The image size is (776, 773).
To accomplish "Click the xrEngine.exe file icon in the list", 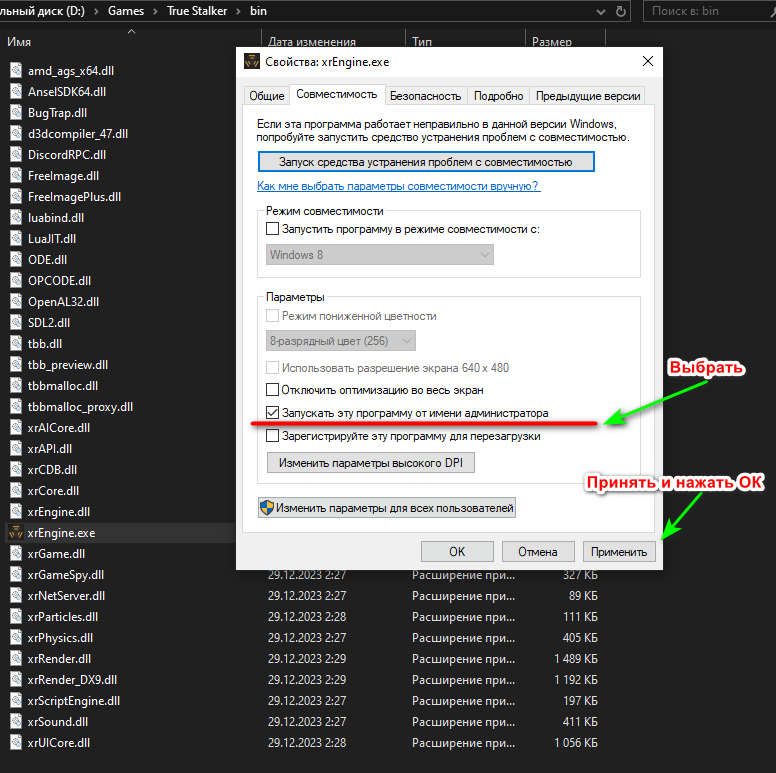I will 16,533.
